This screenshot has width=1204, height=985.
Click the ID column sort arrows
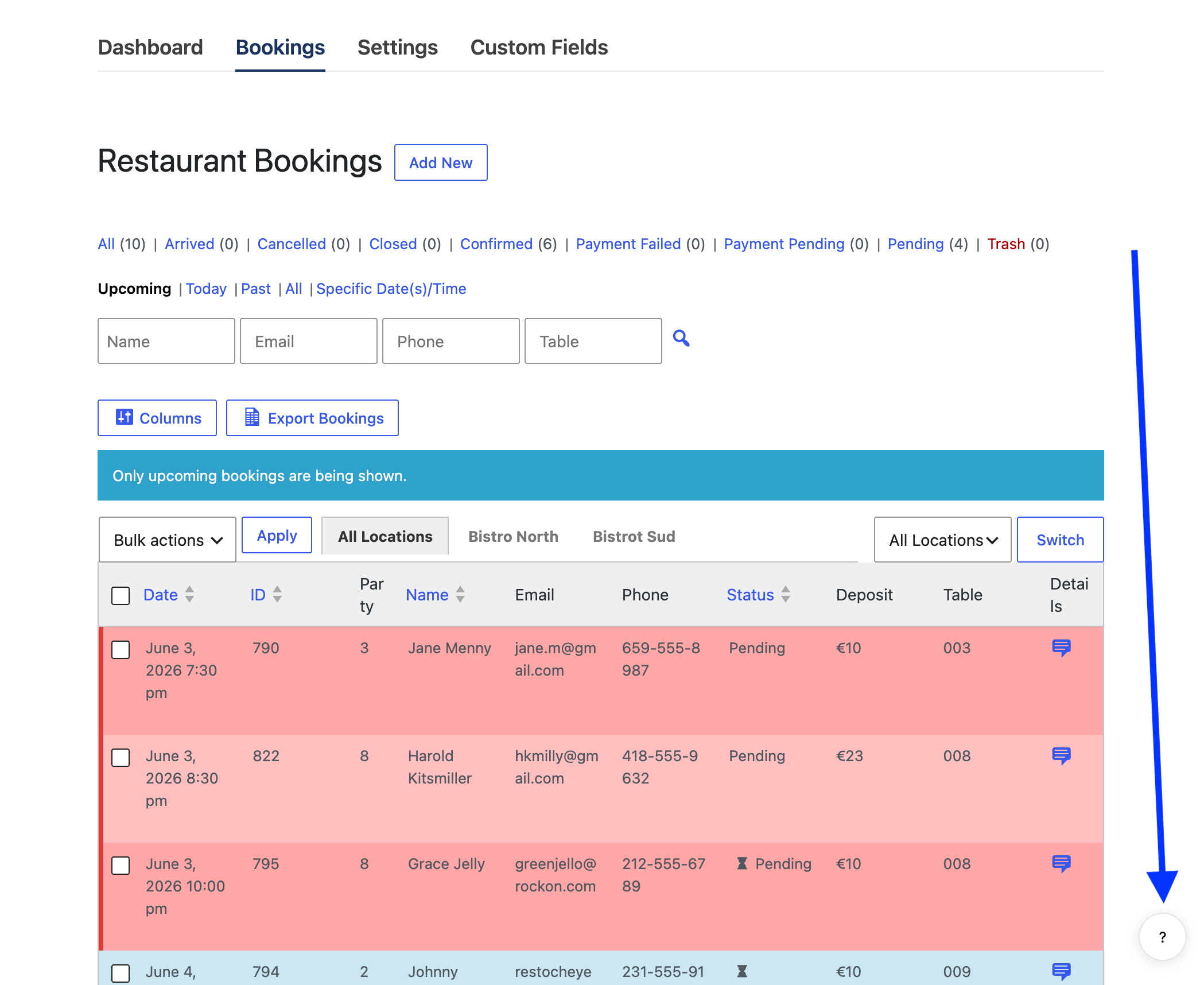pos(277,594)
